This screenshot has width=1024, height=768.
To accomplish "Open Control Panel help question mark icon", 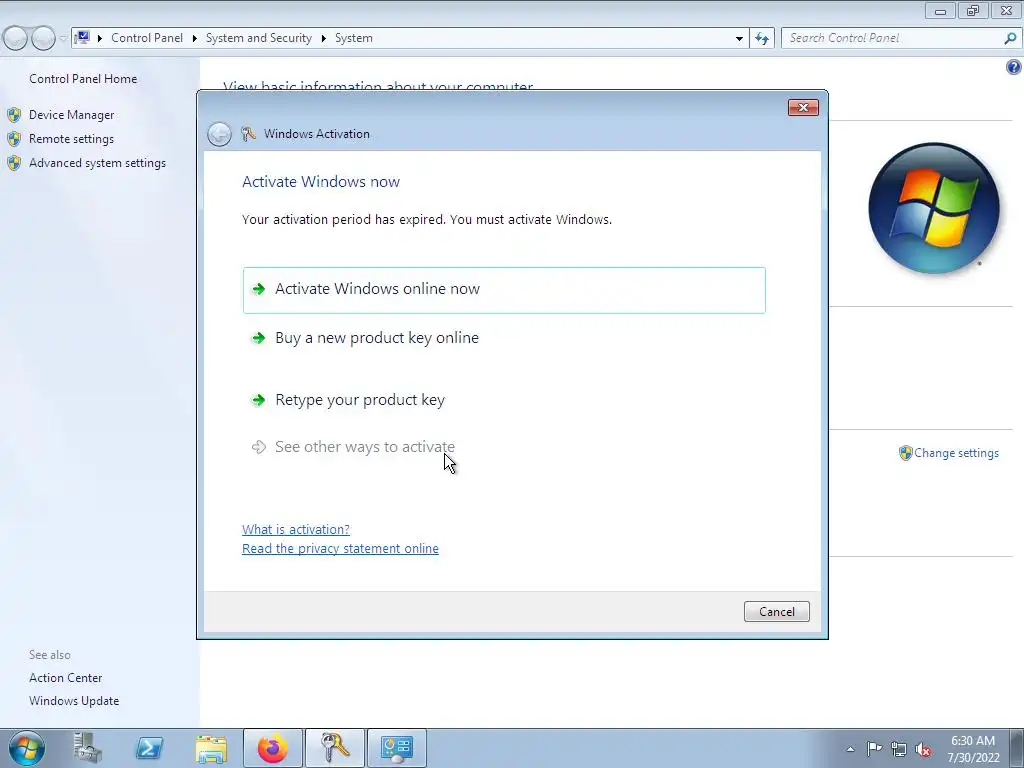I will [x=1013, y=67].
